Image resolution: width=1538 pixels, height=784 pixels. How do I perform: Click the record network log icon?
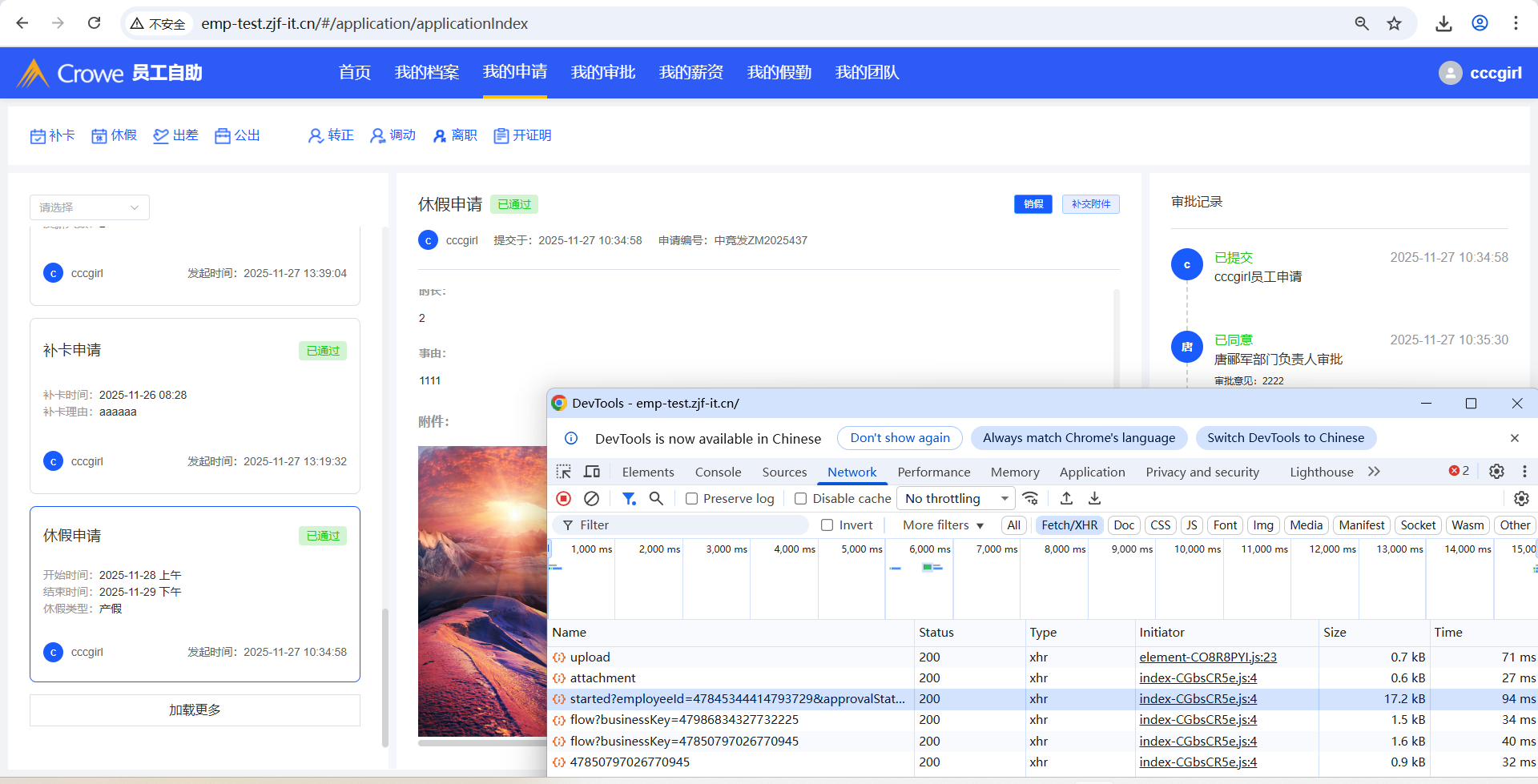point(564,499)
